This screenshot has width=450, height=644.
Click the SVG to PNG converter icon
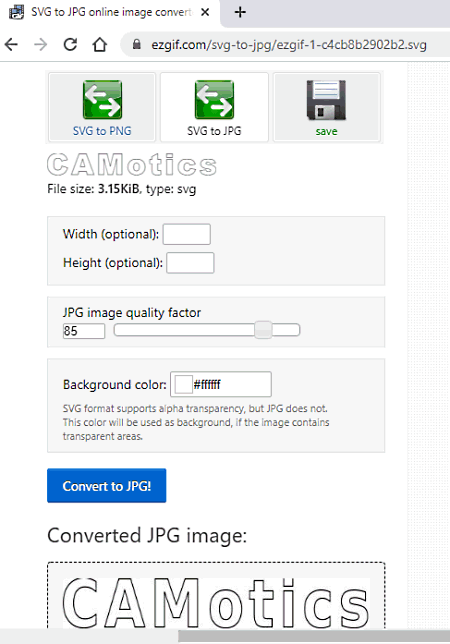click(x=102, y=99)
